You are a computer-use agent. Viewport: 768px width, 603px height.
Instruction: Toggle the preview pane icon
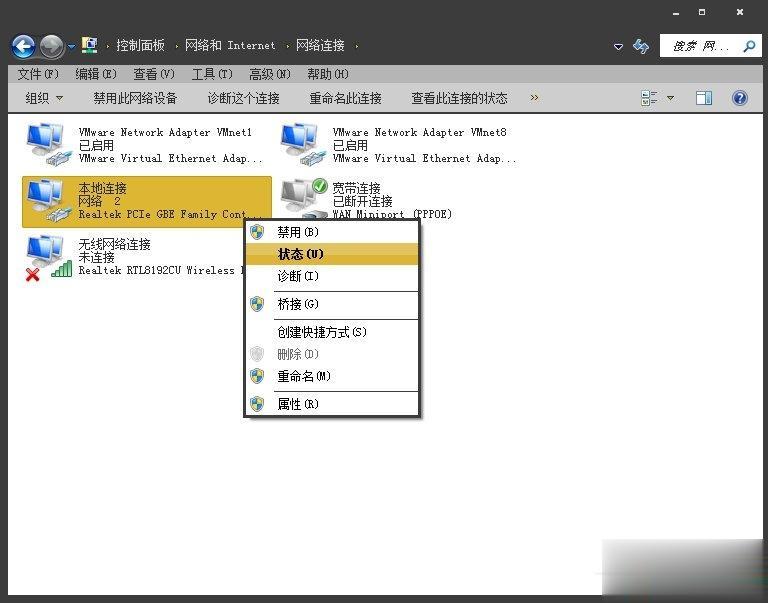704,98
